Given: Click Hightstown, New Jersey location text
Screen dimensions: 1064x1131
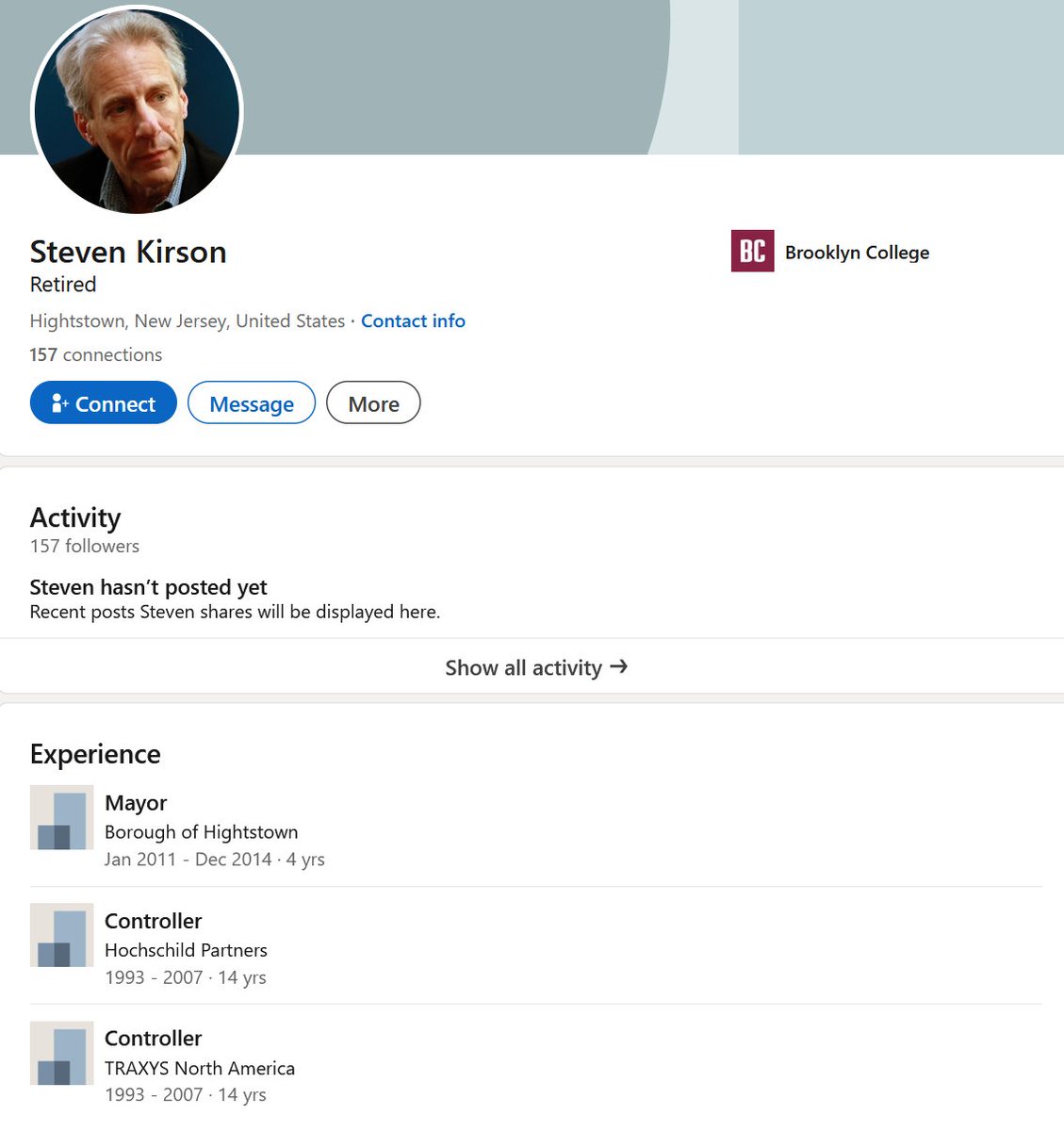Looking at the screenshot, I should coord(188,320).
